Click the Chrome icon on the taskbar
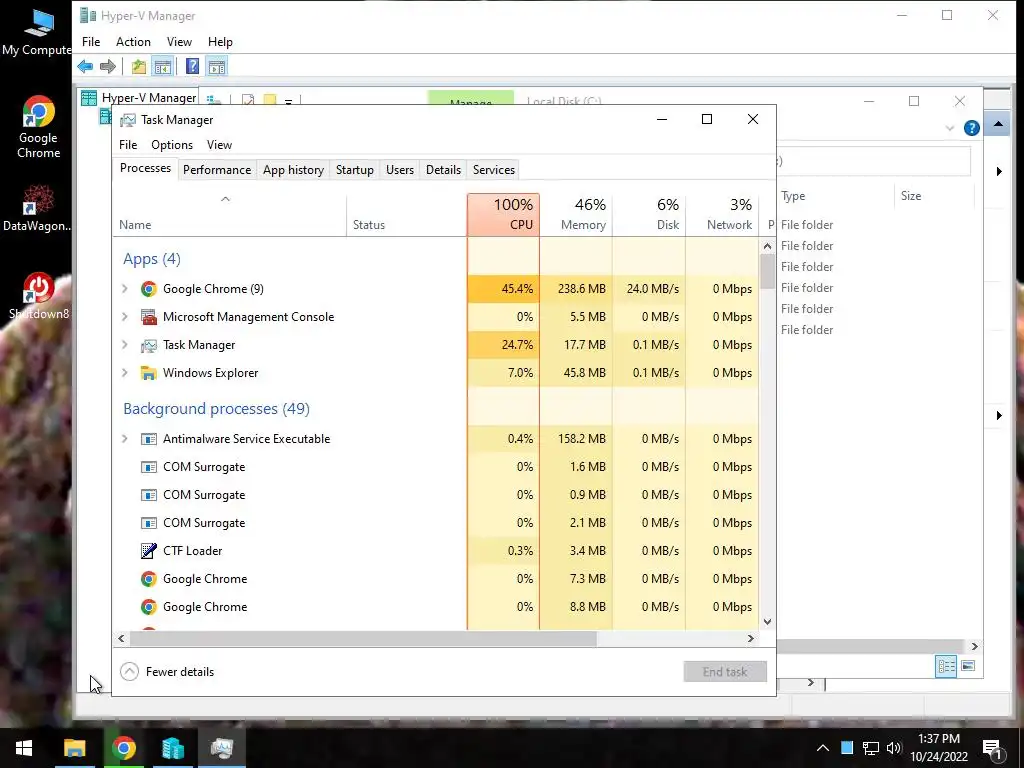 [x=123, y=748]
